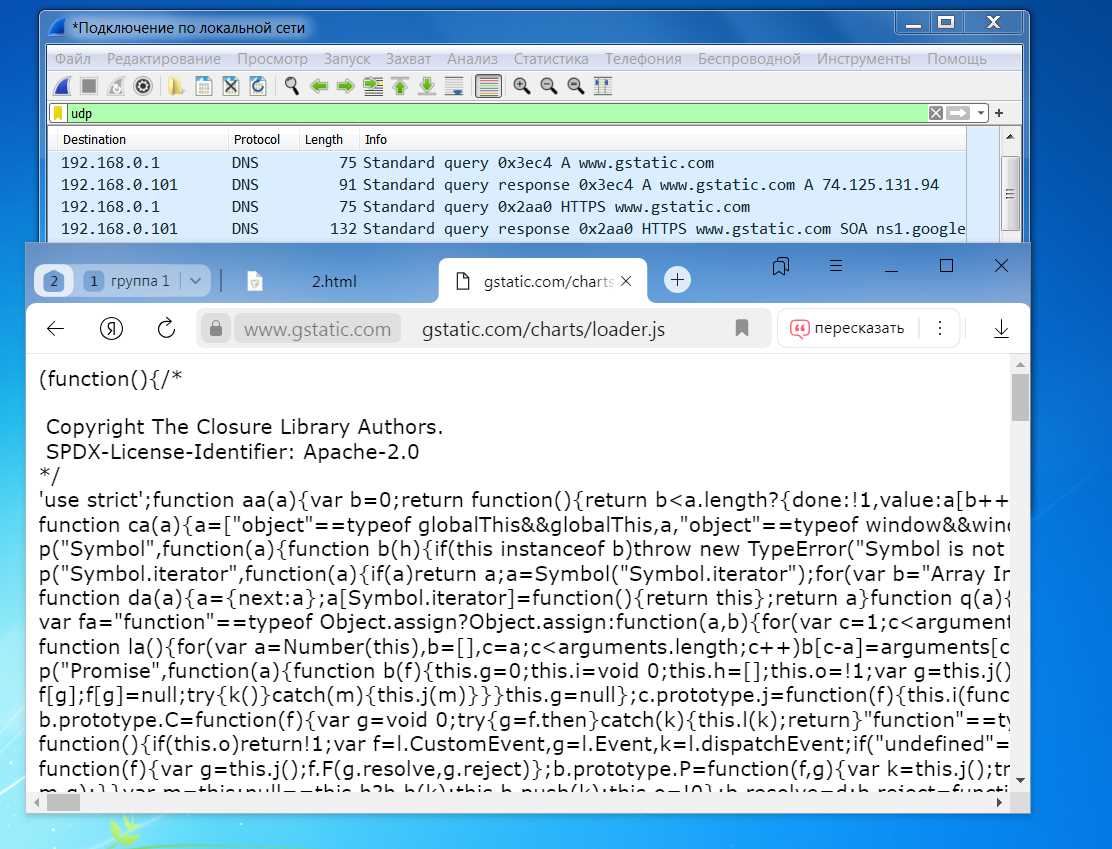Screen dimensions: 1112x849
Task: Go to next packet green arrow
Action: pos(346,86)
